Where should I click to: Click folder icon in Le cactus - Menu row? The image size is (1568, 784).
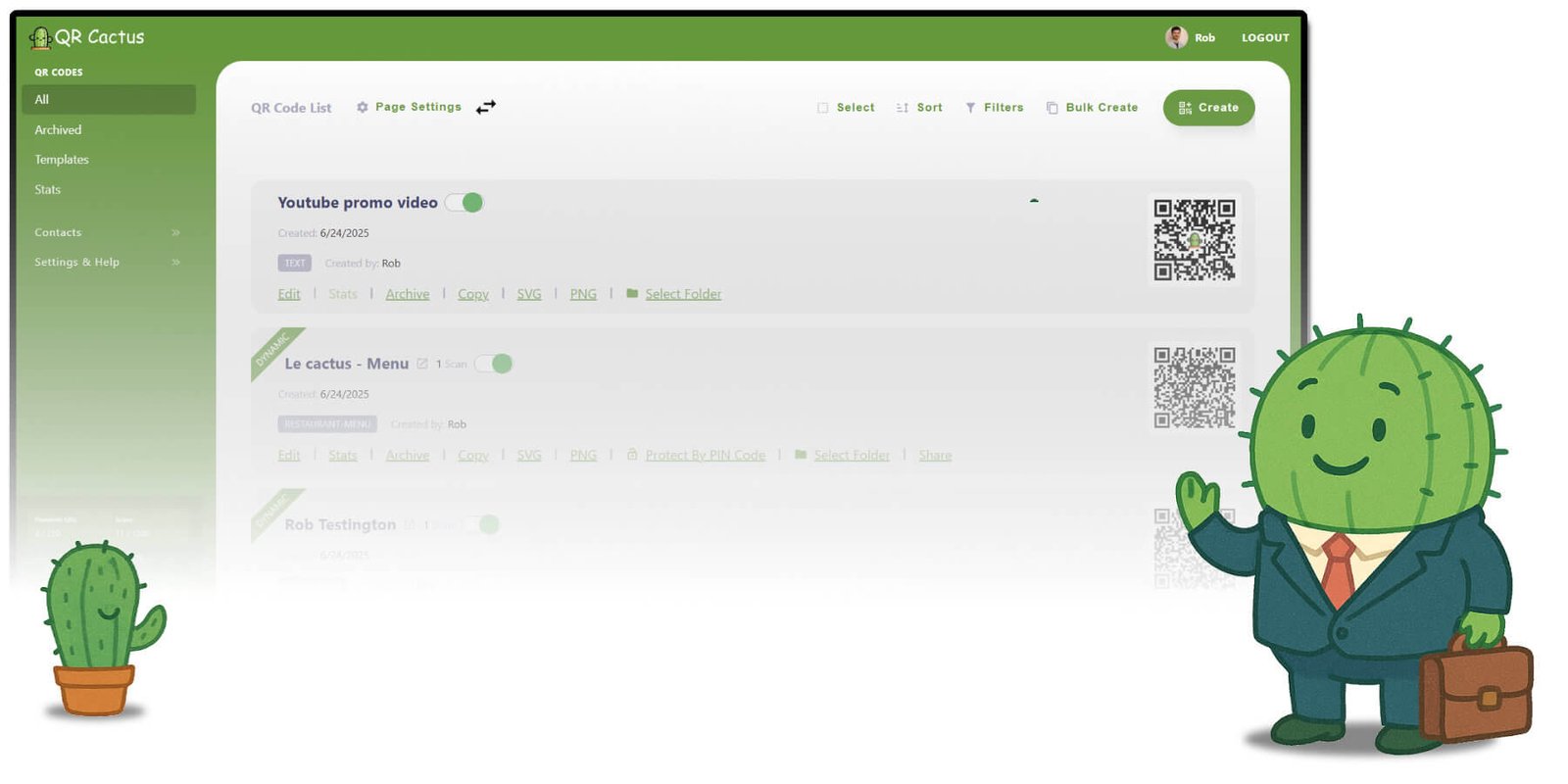pyautogui.click(x=801, y=455)
